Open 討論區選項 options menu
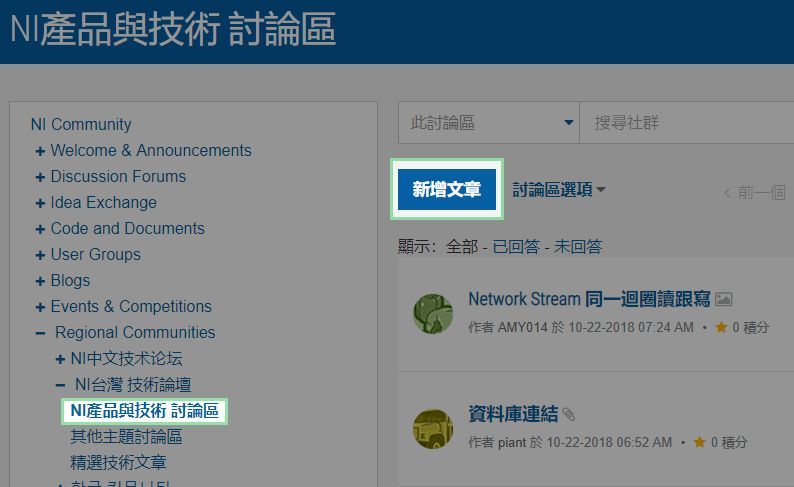 click(x=559, y=190)
